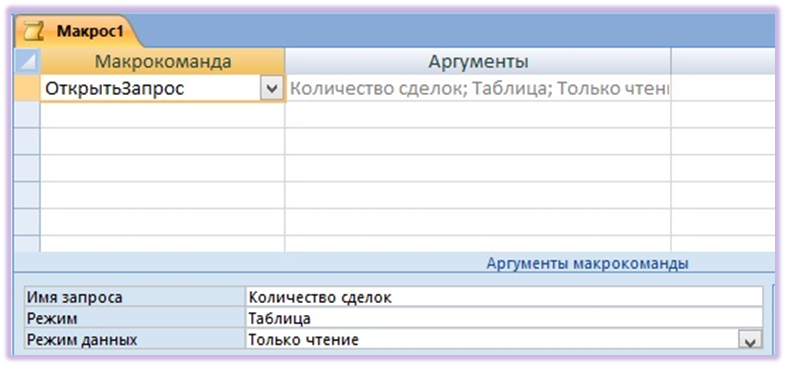The image size is (786, 366).
Task: Click the Режим field value 'Таблица'
Action: click(504, 318)
